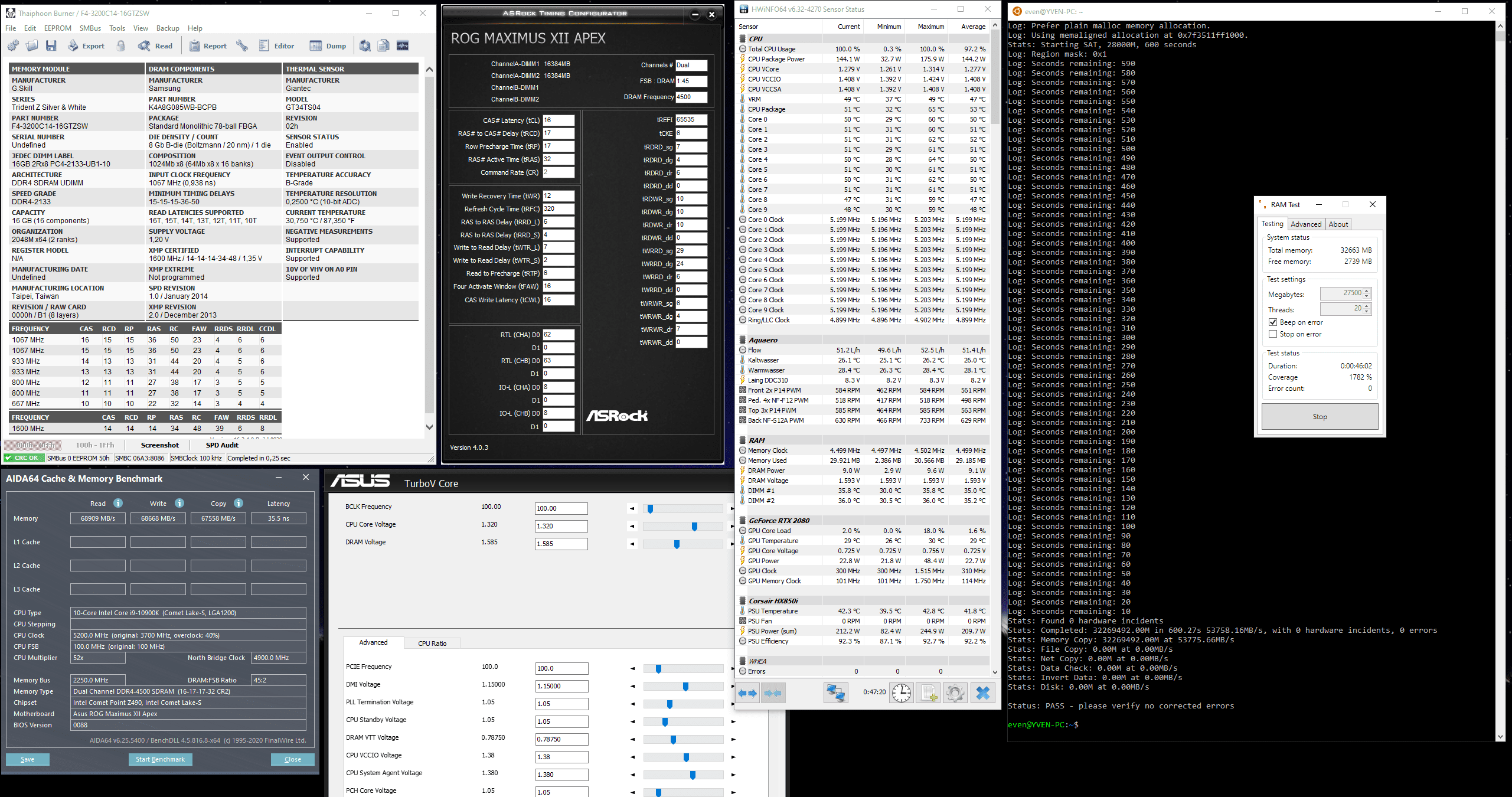Click HWiNFO shrink-columns inward arrows button
This screenshot has width=1512, height=797.
(x=773, y=693)
